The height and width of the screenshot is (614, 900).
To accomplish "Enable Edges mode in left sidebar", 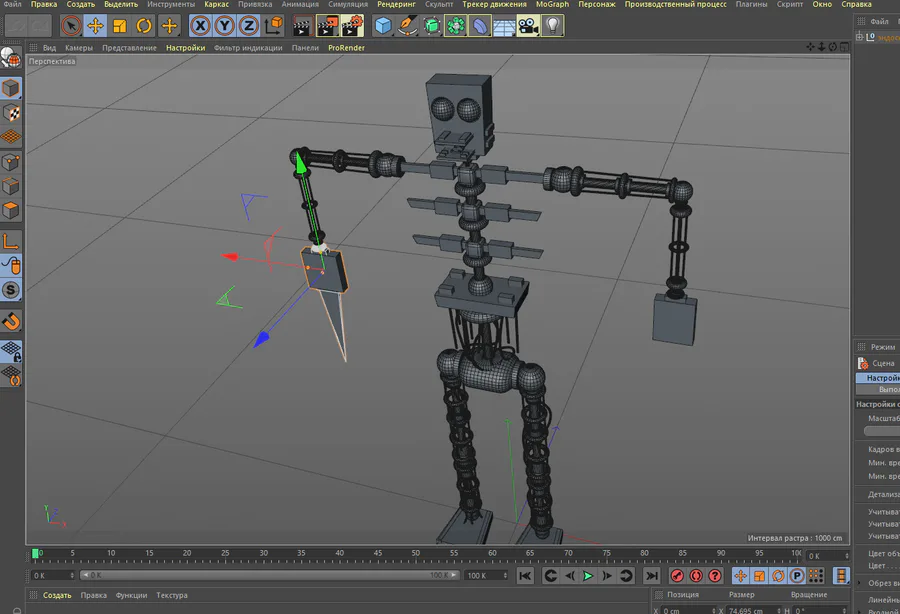I will [x=11, y=186].
